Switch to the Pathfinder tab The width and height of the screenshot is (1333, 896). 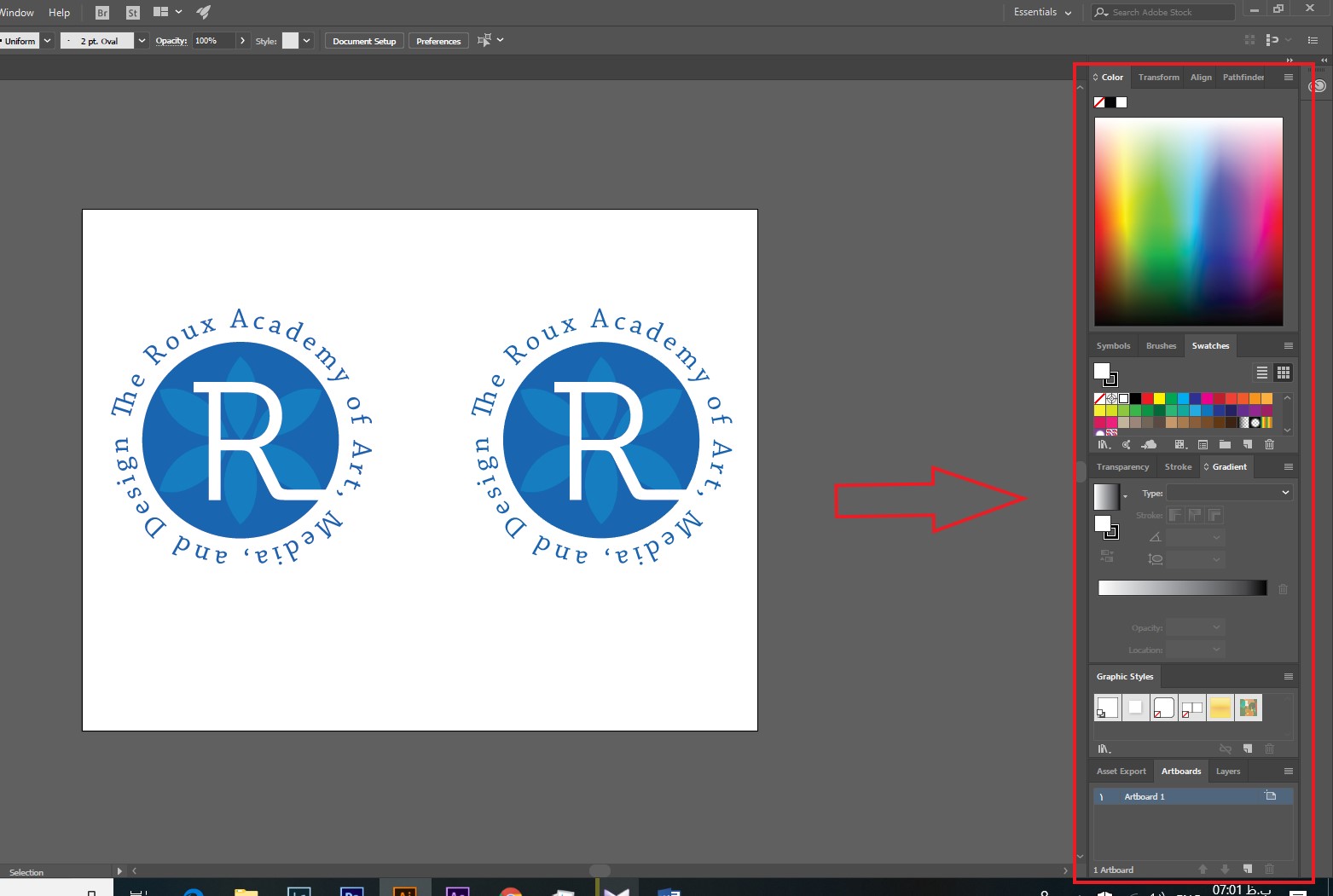tap(1243, 77)
